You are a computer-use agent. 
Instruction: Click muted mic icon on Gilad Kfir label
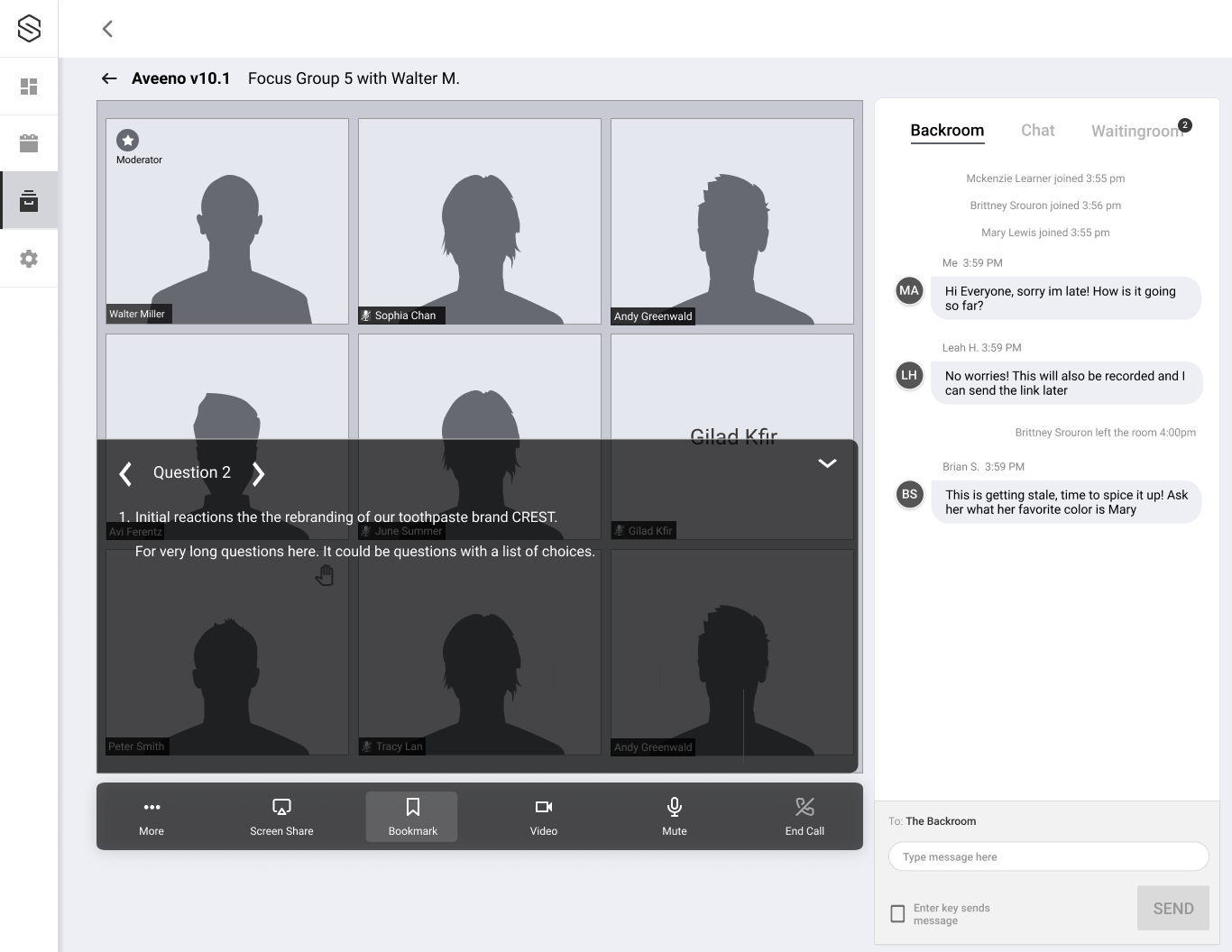tap(619, 531)
